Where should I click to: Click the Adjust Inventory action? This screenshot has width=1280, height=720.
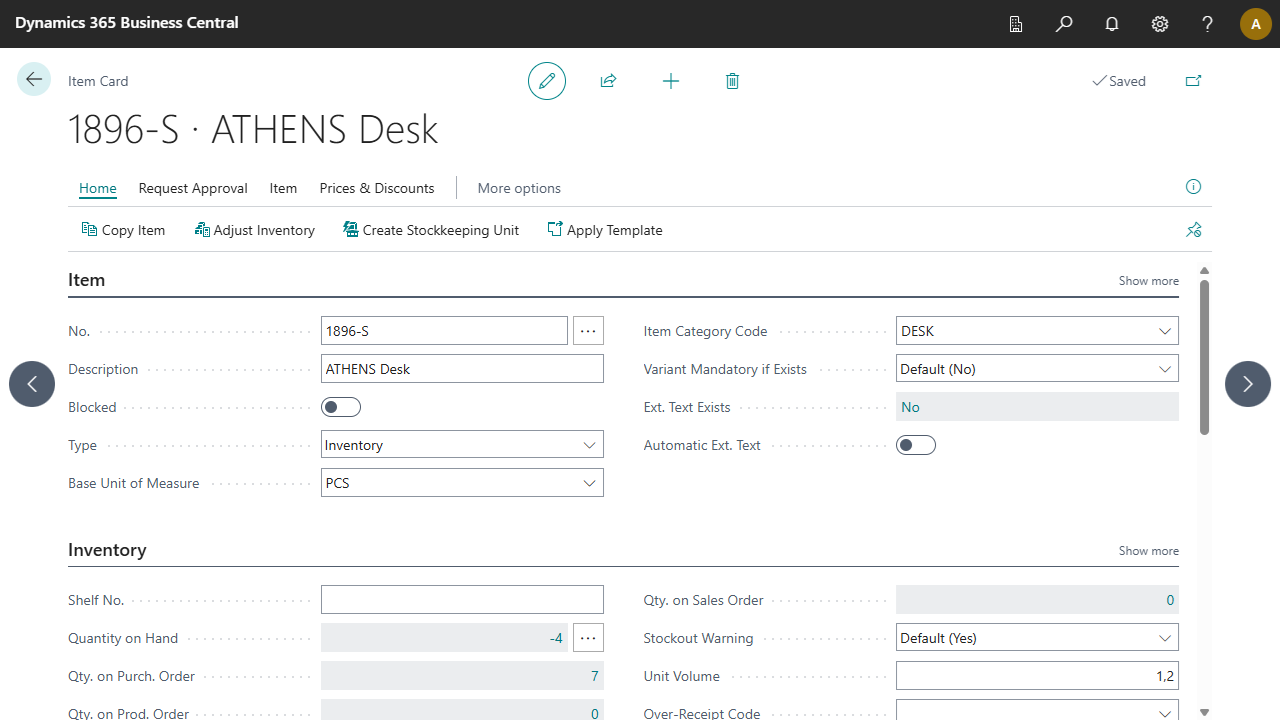point(255,230)
